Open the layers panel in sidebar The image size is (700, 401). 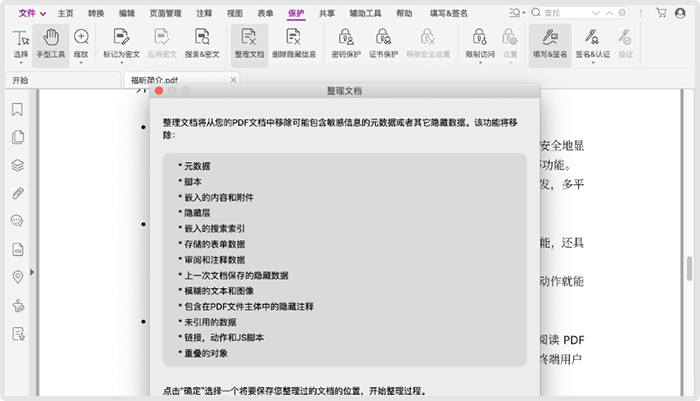point(17,165)
